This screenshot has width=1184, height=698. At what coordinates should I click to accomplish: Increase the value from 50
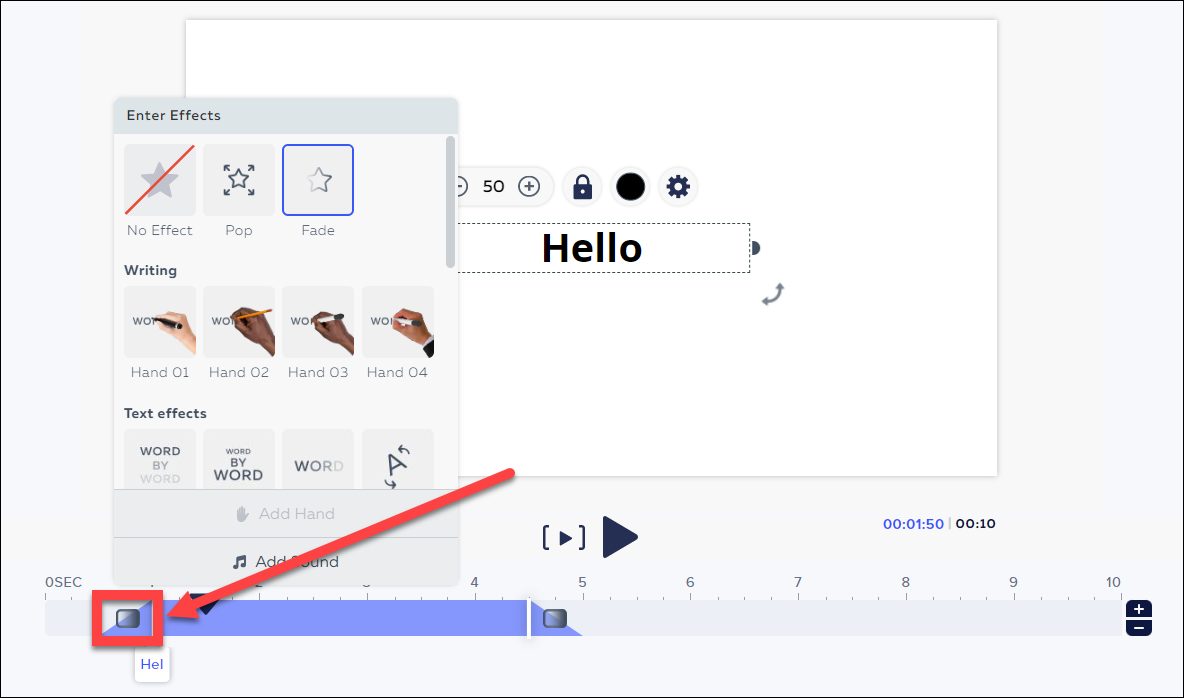click(529, 186)
